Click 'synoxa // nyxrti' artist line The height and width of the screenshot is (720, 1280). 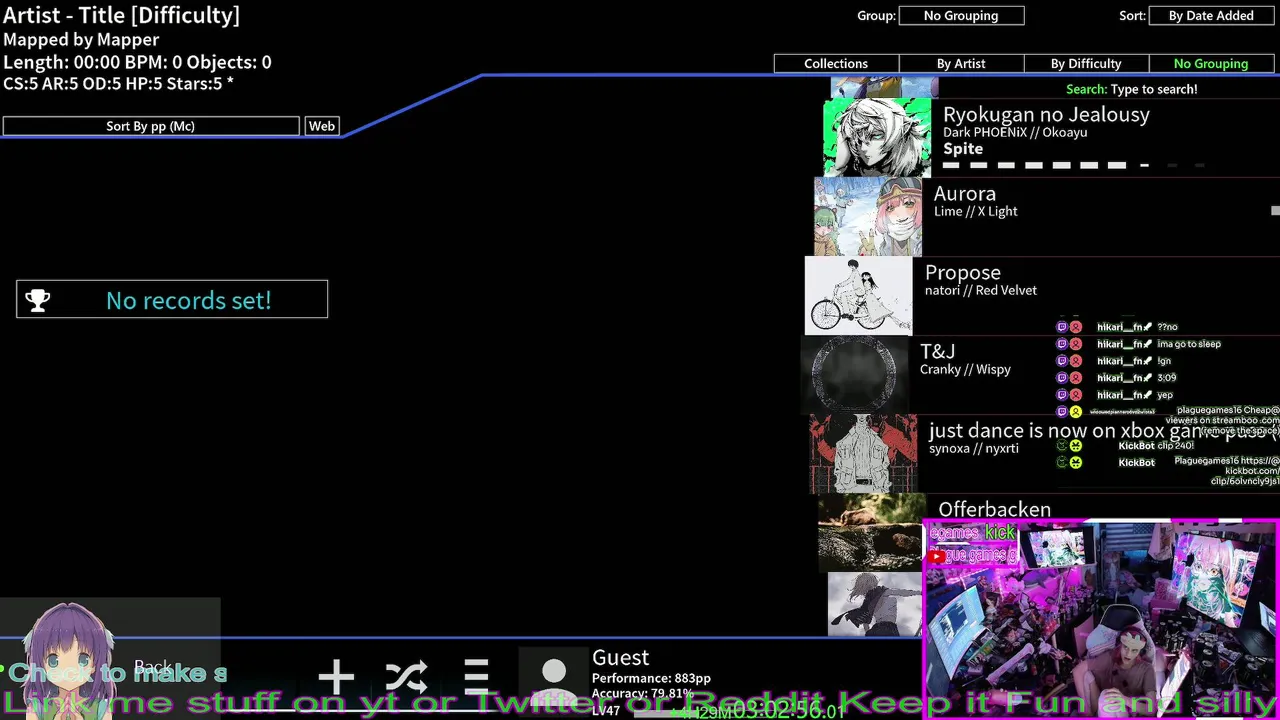pyautogui.click(x=974, y=448)
